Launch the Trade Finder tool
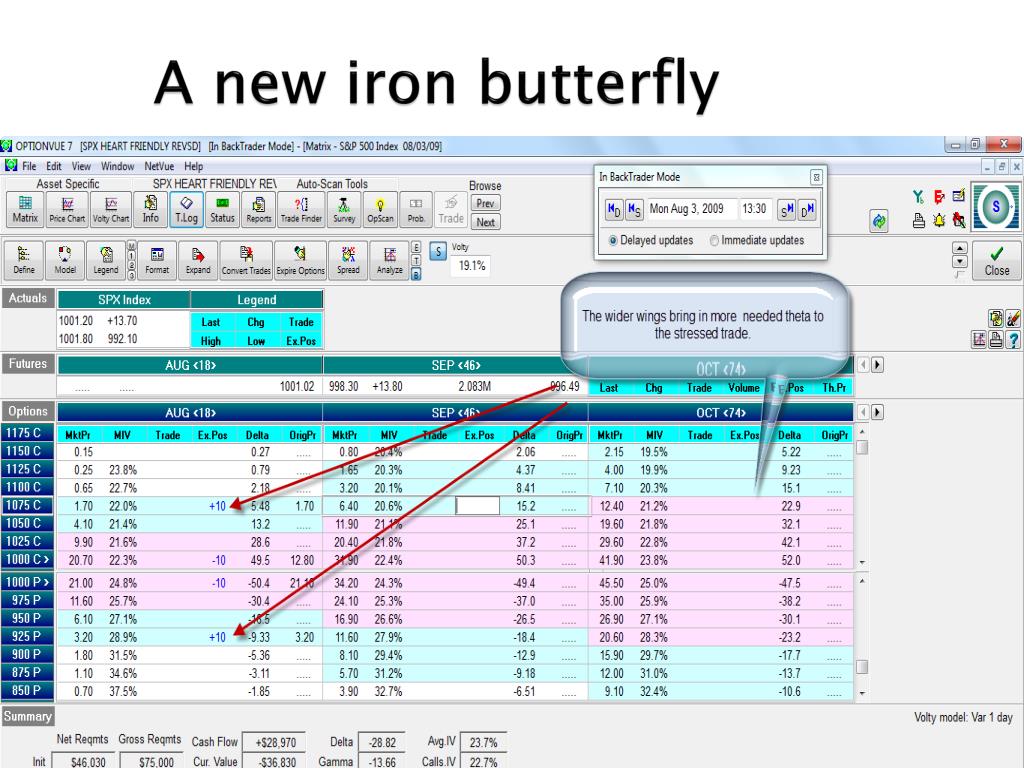The height and width of the screenshot is (768, 1024). pyautogui.click(x=301, y=210)
